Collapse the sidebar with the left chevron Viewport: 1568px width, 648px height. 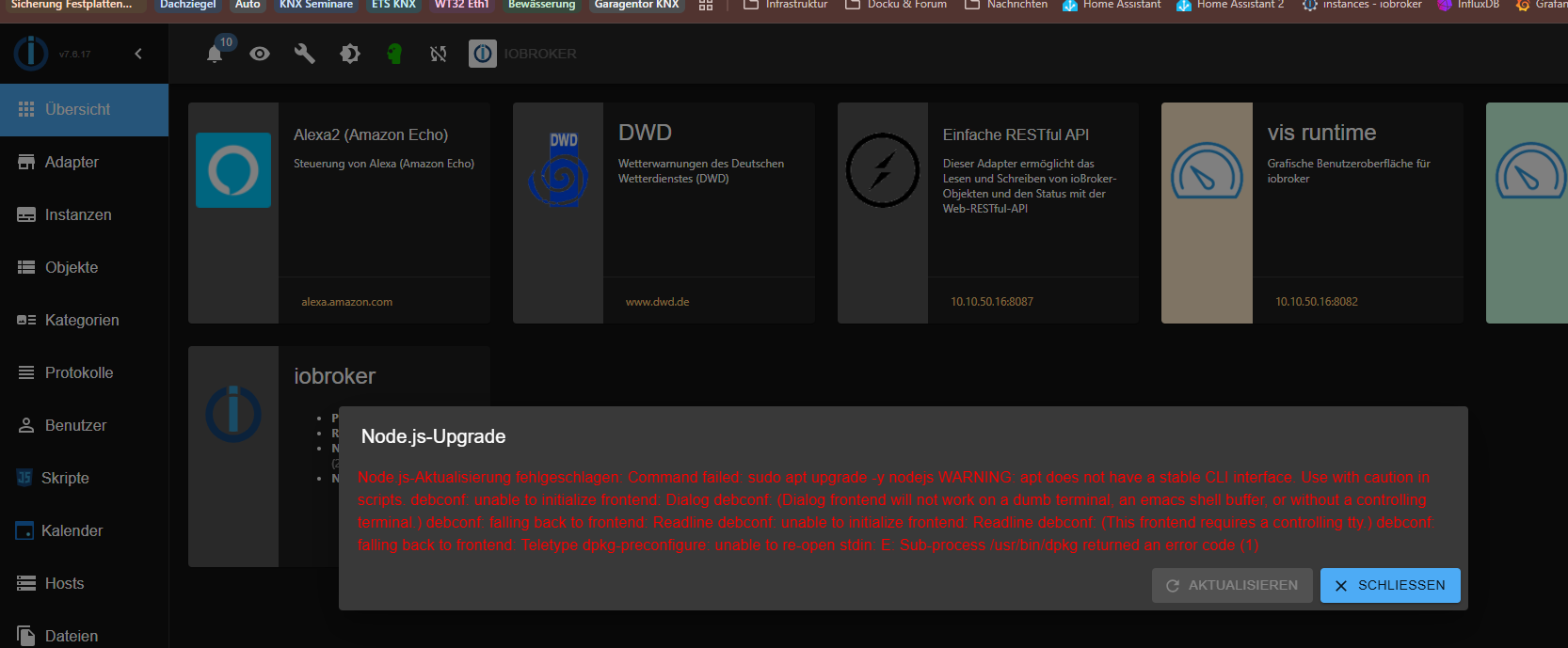138,54
